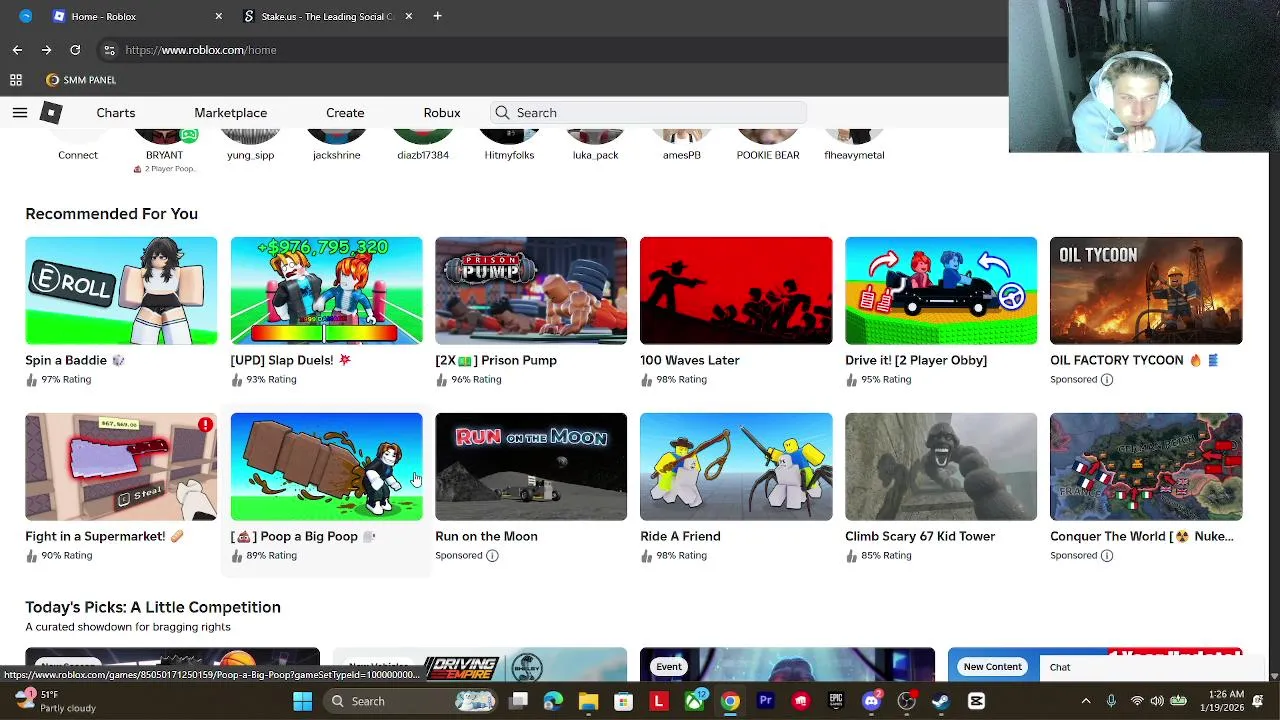Open the Spin a Baddie game thumbnail
The width and height of the screenshot is (1280, 720).
tap(121, 290)
